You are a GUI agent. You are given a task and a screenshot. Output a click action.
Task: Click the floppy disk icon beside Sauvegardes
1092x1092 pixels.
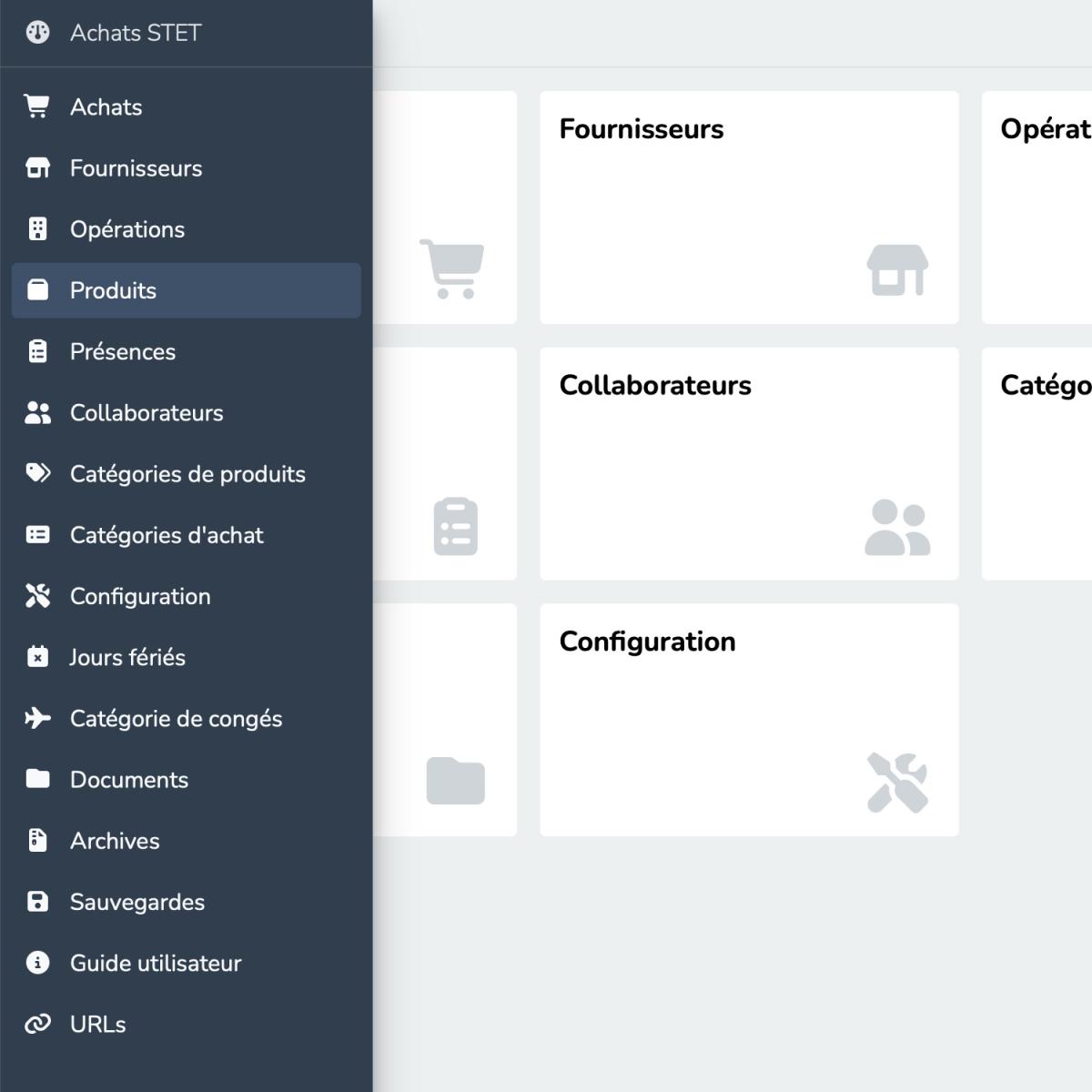[37, 902]
